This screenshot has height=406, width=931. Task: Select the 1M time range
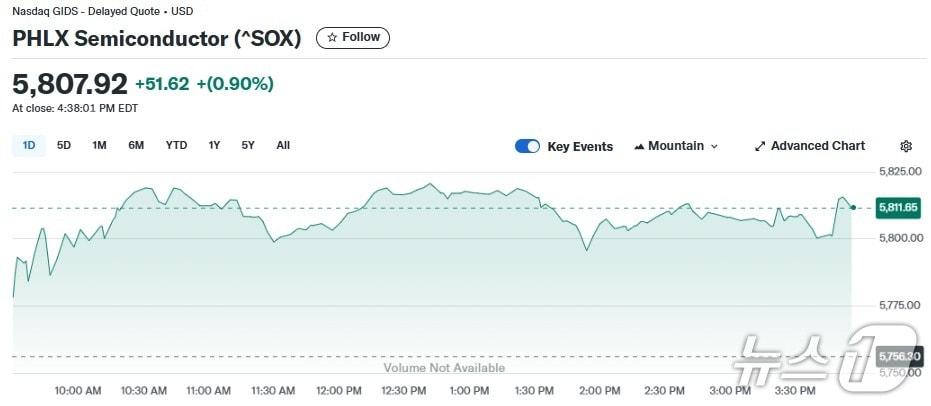coord(99,145)
